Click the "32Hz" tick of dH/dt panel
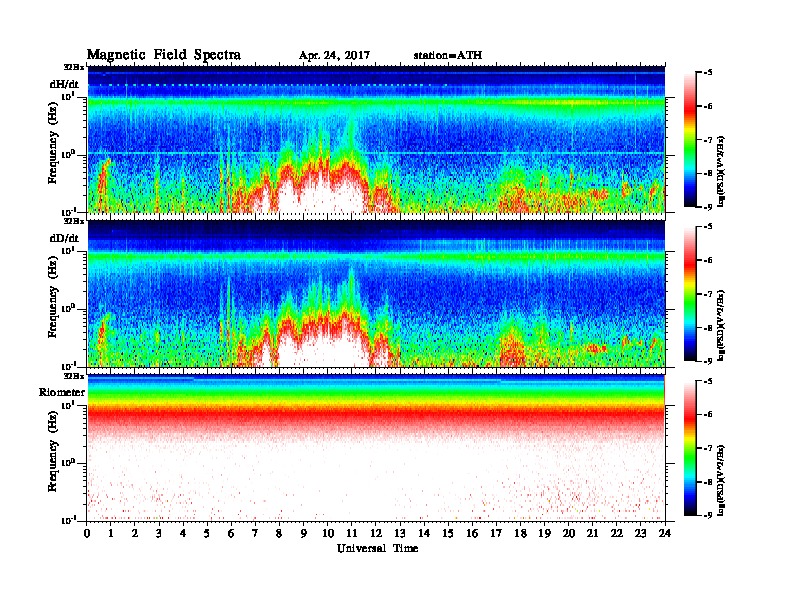 (x=74, y=67)
